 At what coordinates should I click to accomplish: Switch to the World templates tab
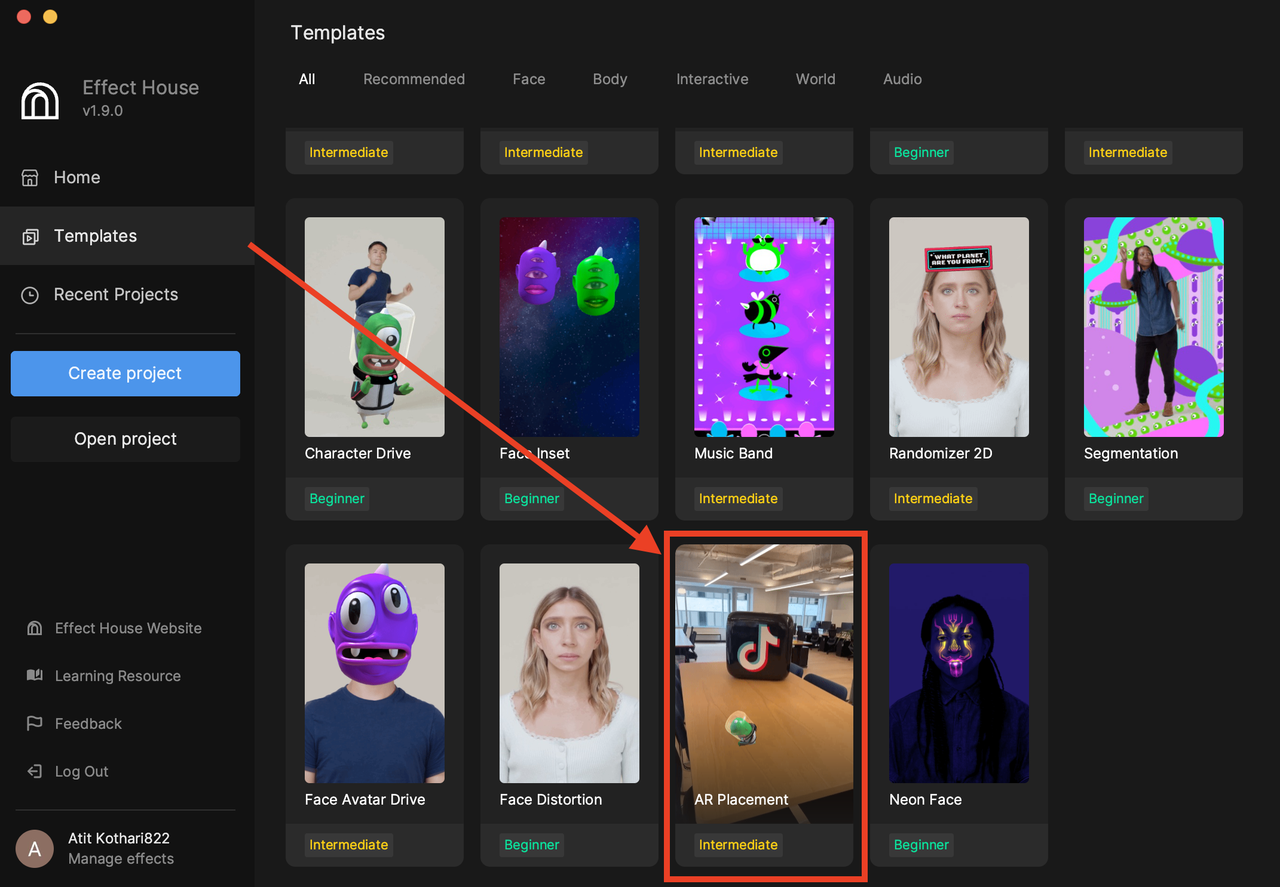pyautogui.click(x=815, y=79)
